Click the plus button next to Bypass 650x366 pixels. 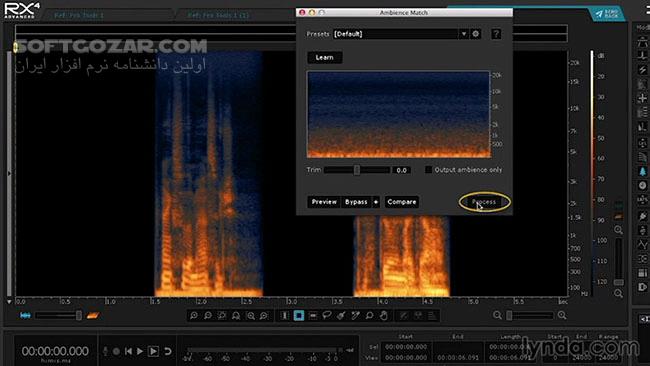376,202
